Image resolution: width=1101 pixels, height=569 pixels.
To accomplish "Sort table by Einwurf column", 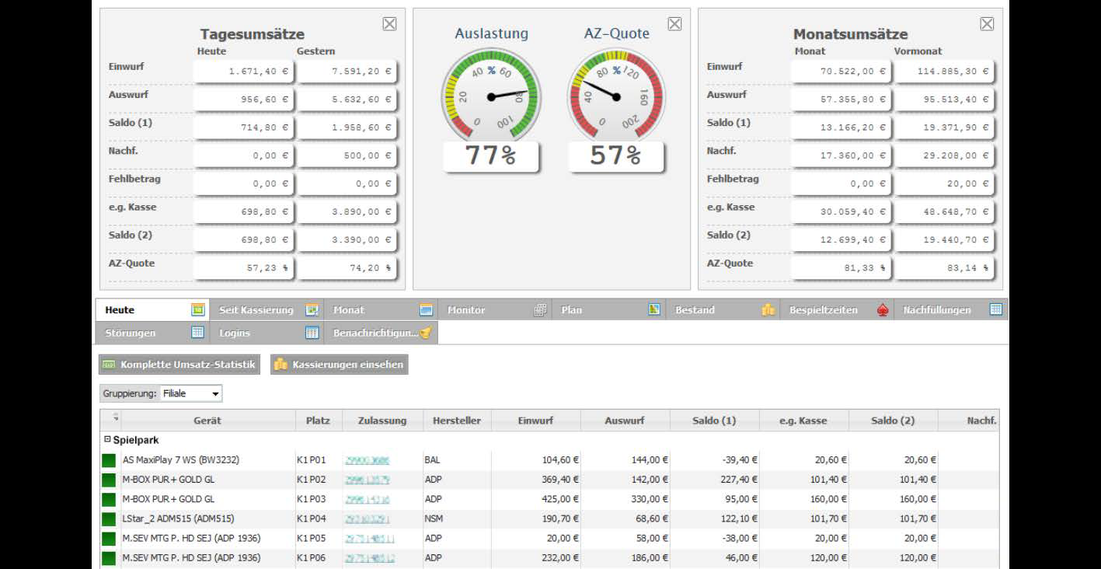I will click(536, 421).
